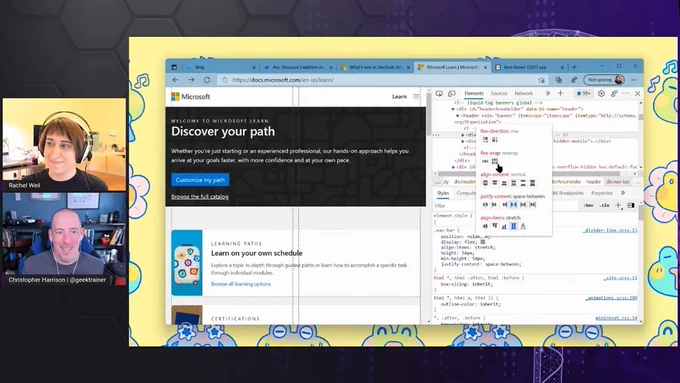680x383 pixels.
Task: Set align-items to flex-end icon
Action: 504,226
